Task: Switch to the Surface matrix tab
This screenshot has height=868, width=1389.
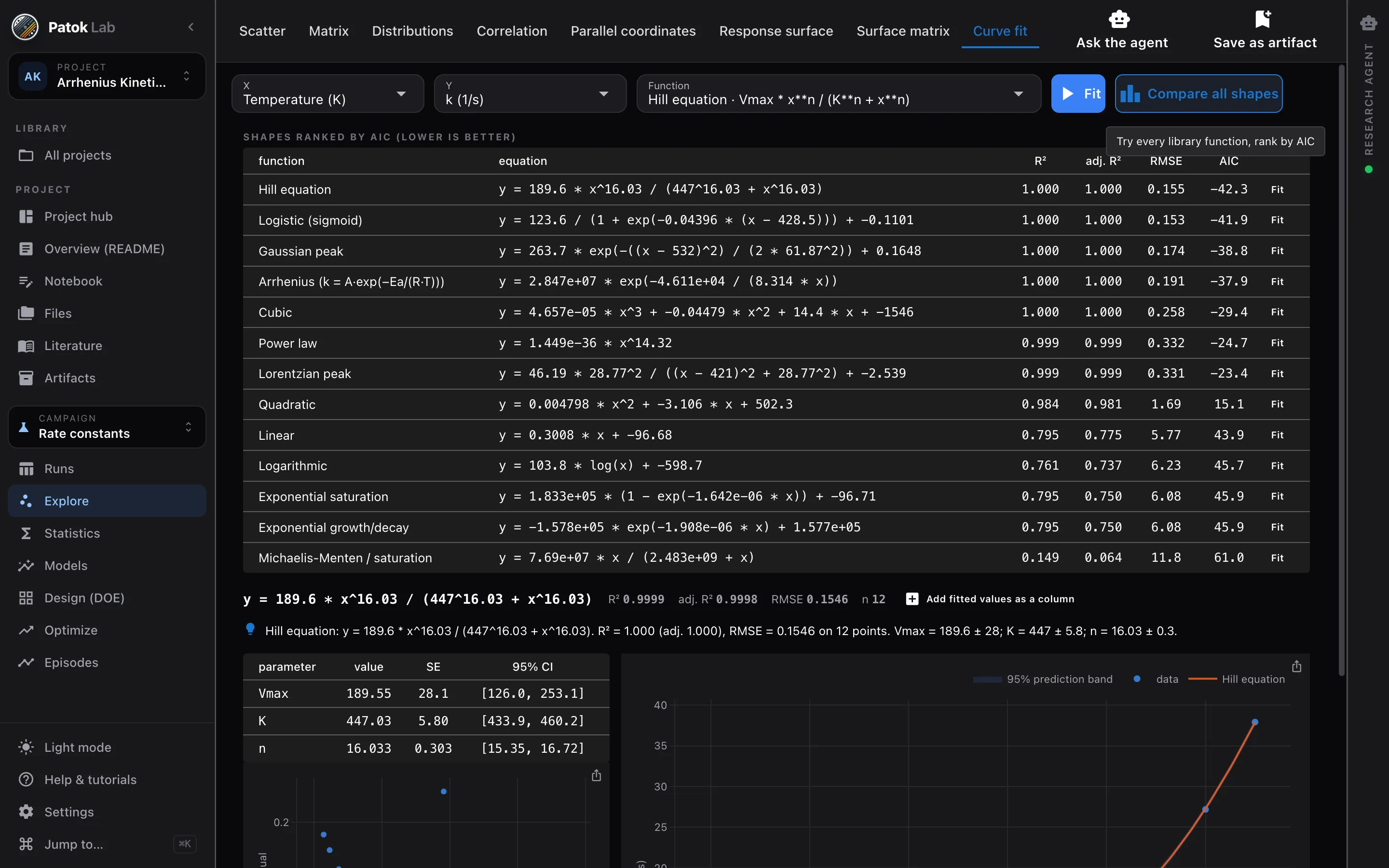Action: tap(903, 31)
